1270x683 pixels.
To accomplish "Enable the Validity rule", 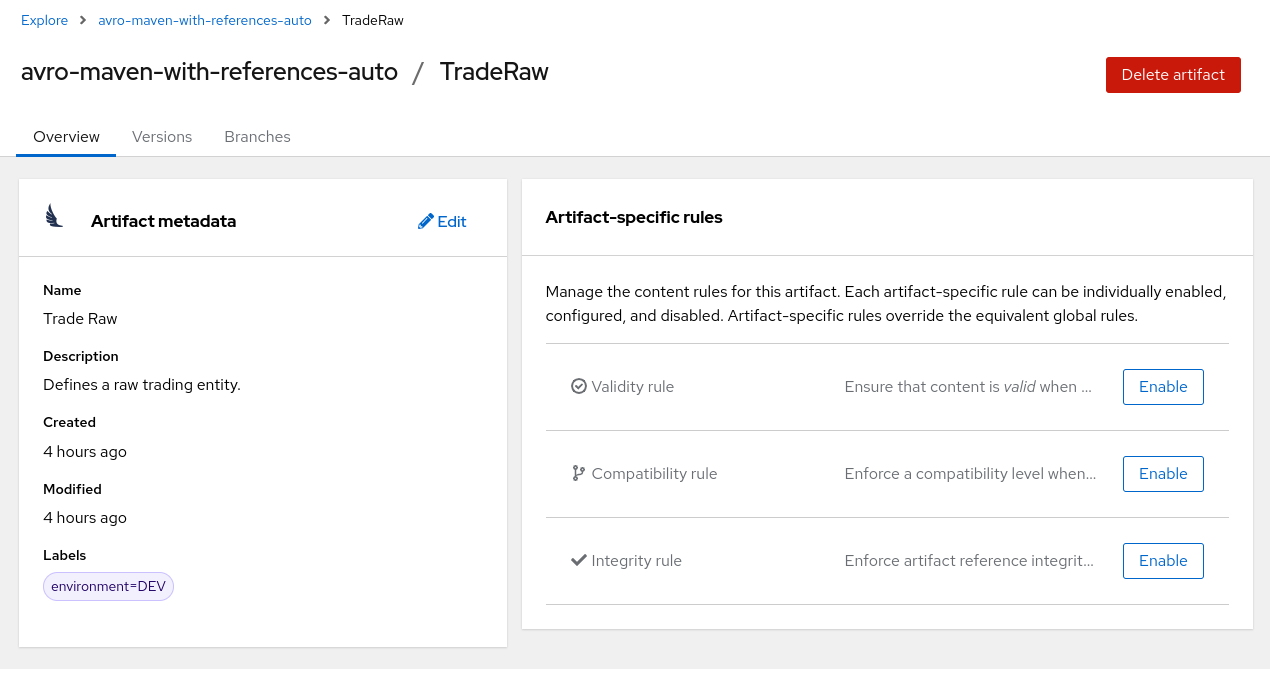I will pyautogui.click(x=1163, y=386).
